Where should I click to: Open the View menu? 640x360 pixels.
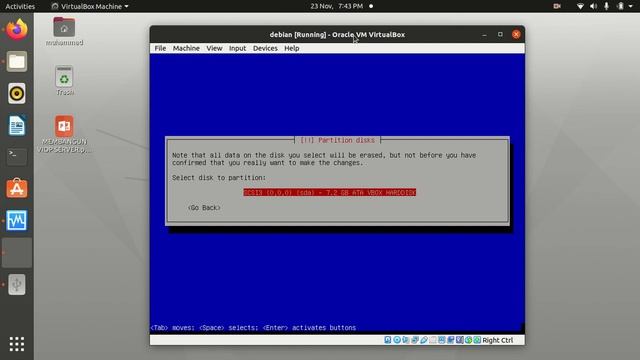214,48
